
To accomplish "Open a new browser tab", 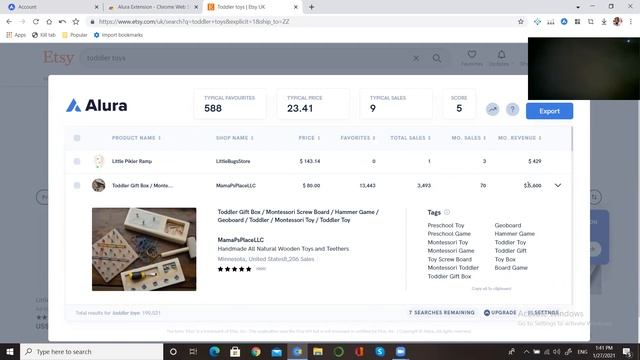I will 311,7.
